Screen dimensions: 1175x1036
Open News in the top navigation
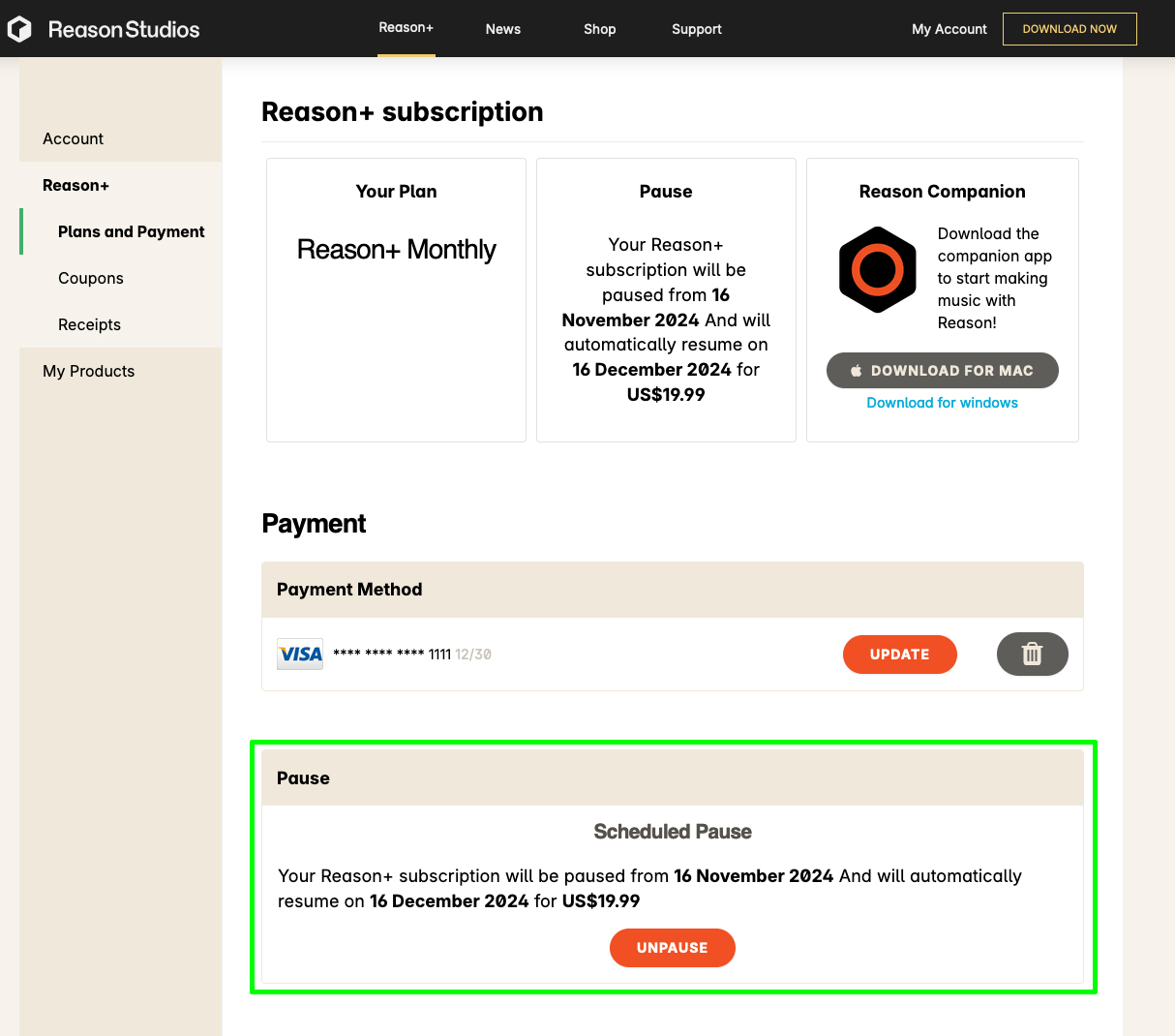pos(503,29)
